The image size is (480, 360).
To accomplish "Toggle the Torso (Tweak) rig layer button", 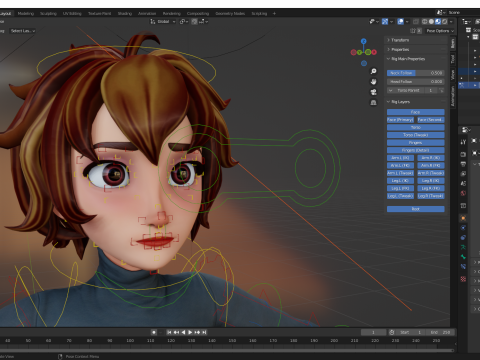I will click(416, 135).
